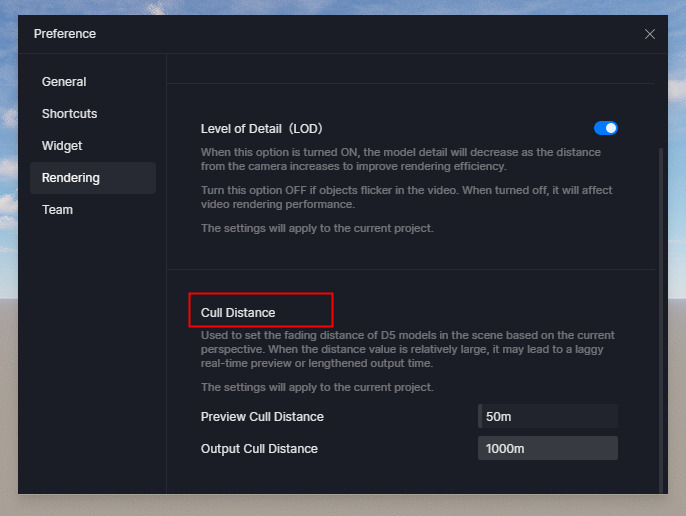686x516 pixels.
Task: Click the Preview Cull Distance 50m field
Action: (548, 416)
